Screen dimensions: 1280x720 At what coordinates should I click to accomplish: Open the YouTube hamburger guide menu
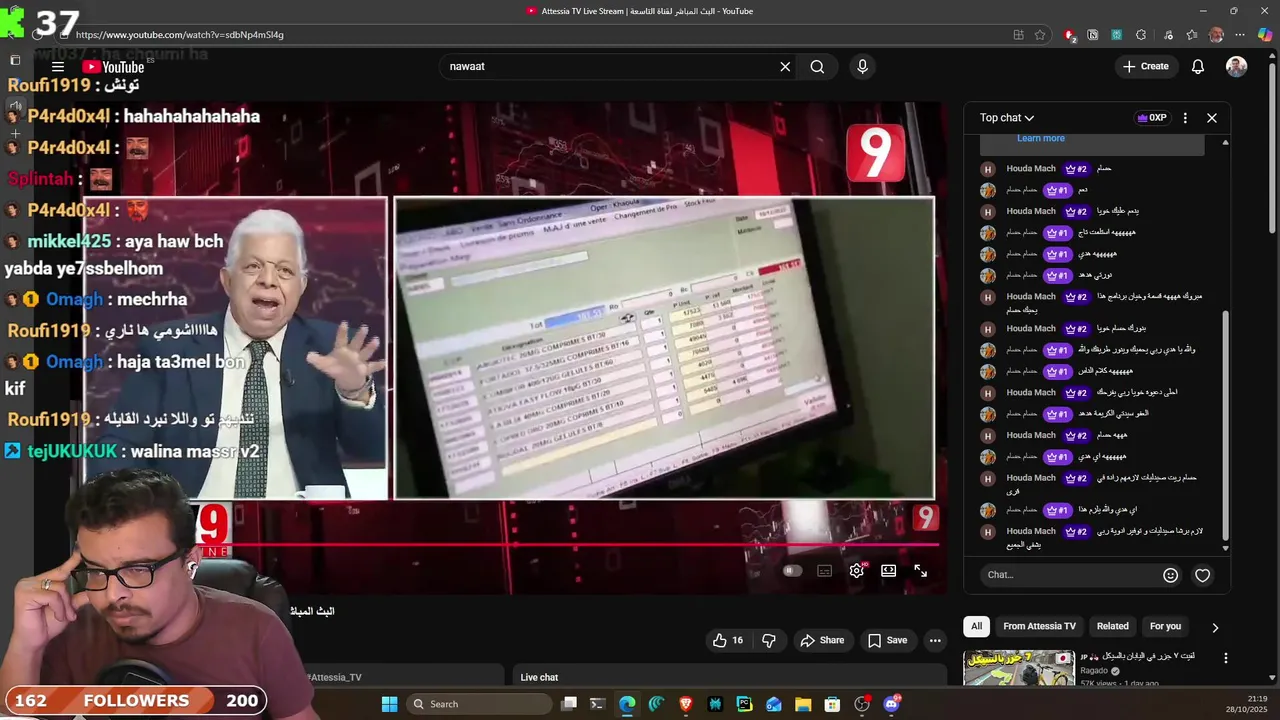pos(58,67)
